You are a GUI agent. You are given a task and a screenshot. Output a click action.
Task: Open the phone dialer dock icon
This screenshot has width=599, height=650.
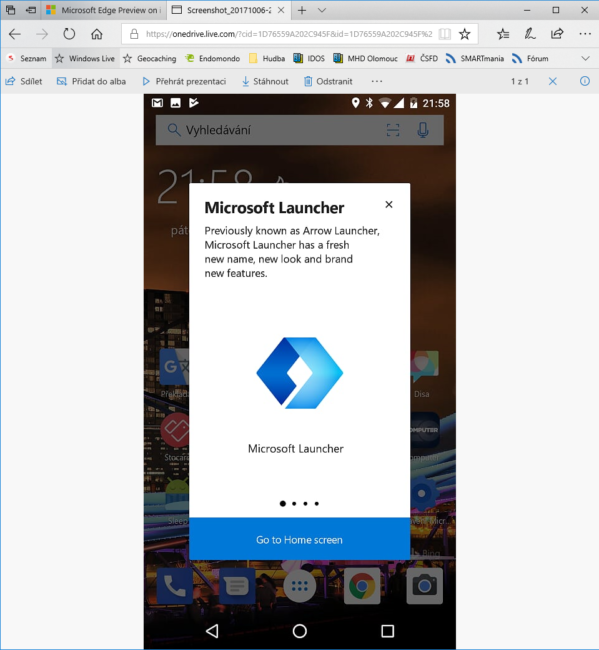[x=175, y=586]
